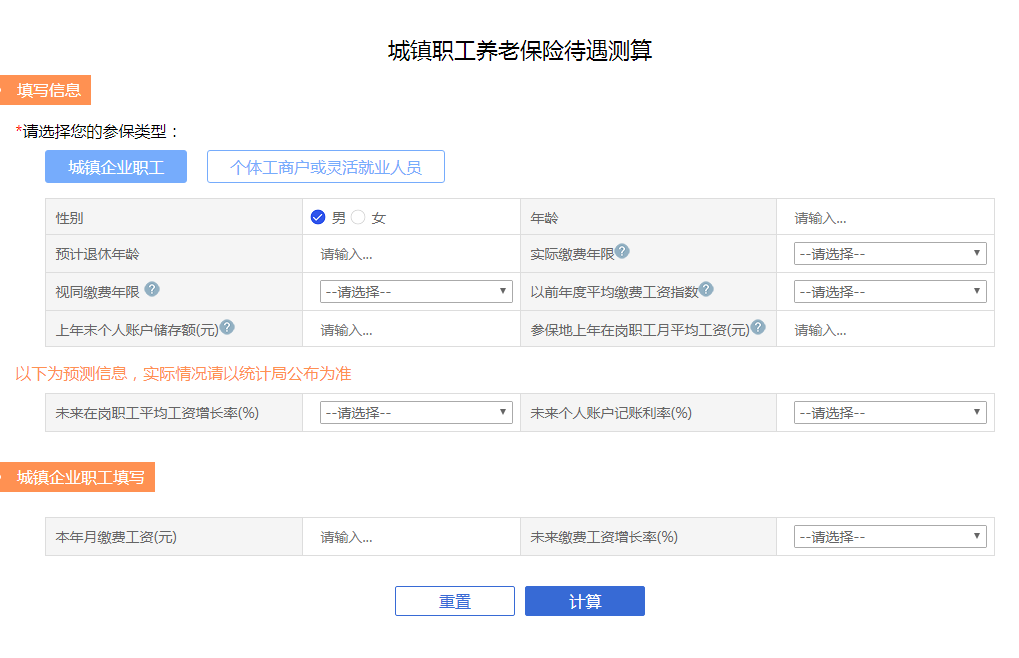Click help icon beside 实际缴费年限

click(x=622, y=251)
